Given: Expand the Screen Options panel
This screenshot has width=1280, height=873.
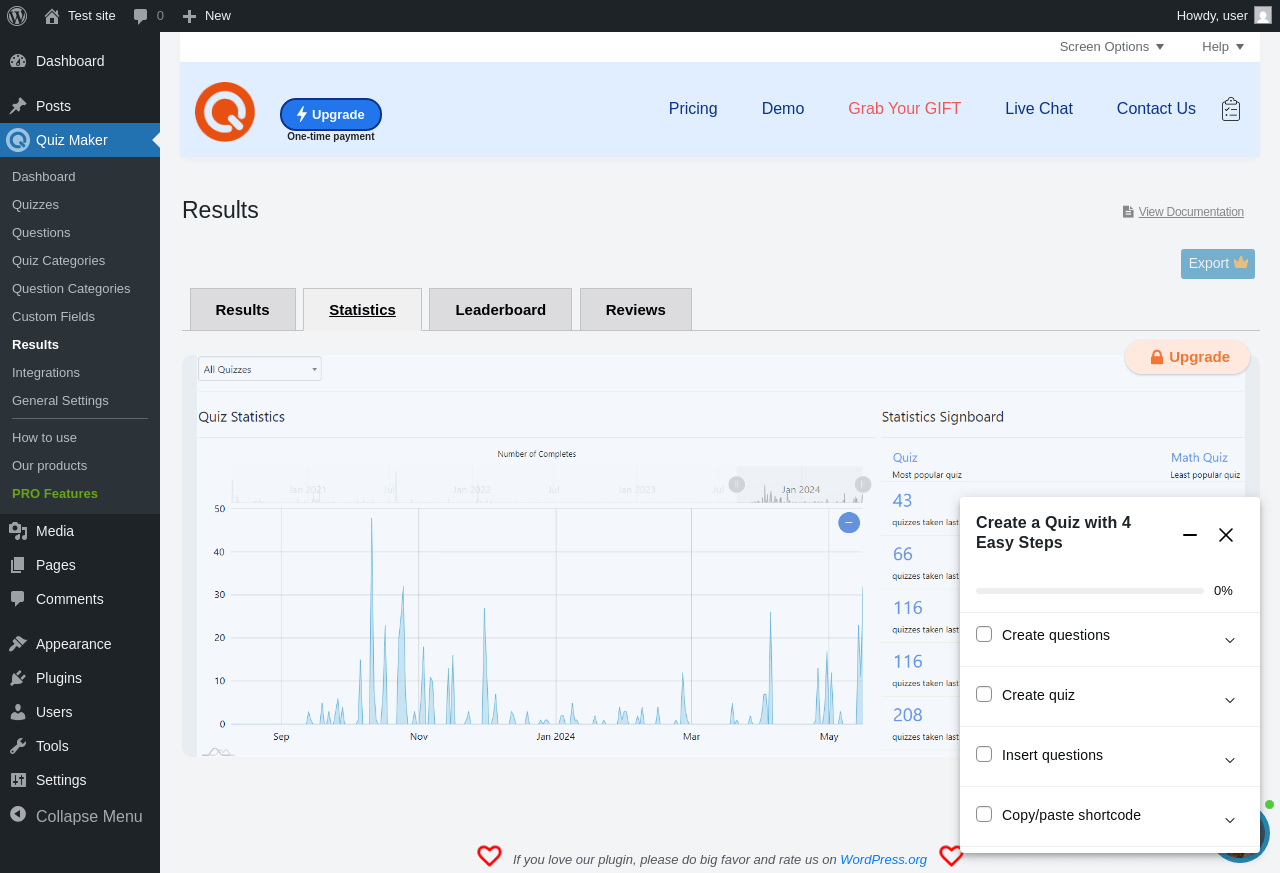Looking at the screenshot, I should click(1112, 47).
